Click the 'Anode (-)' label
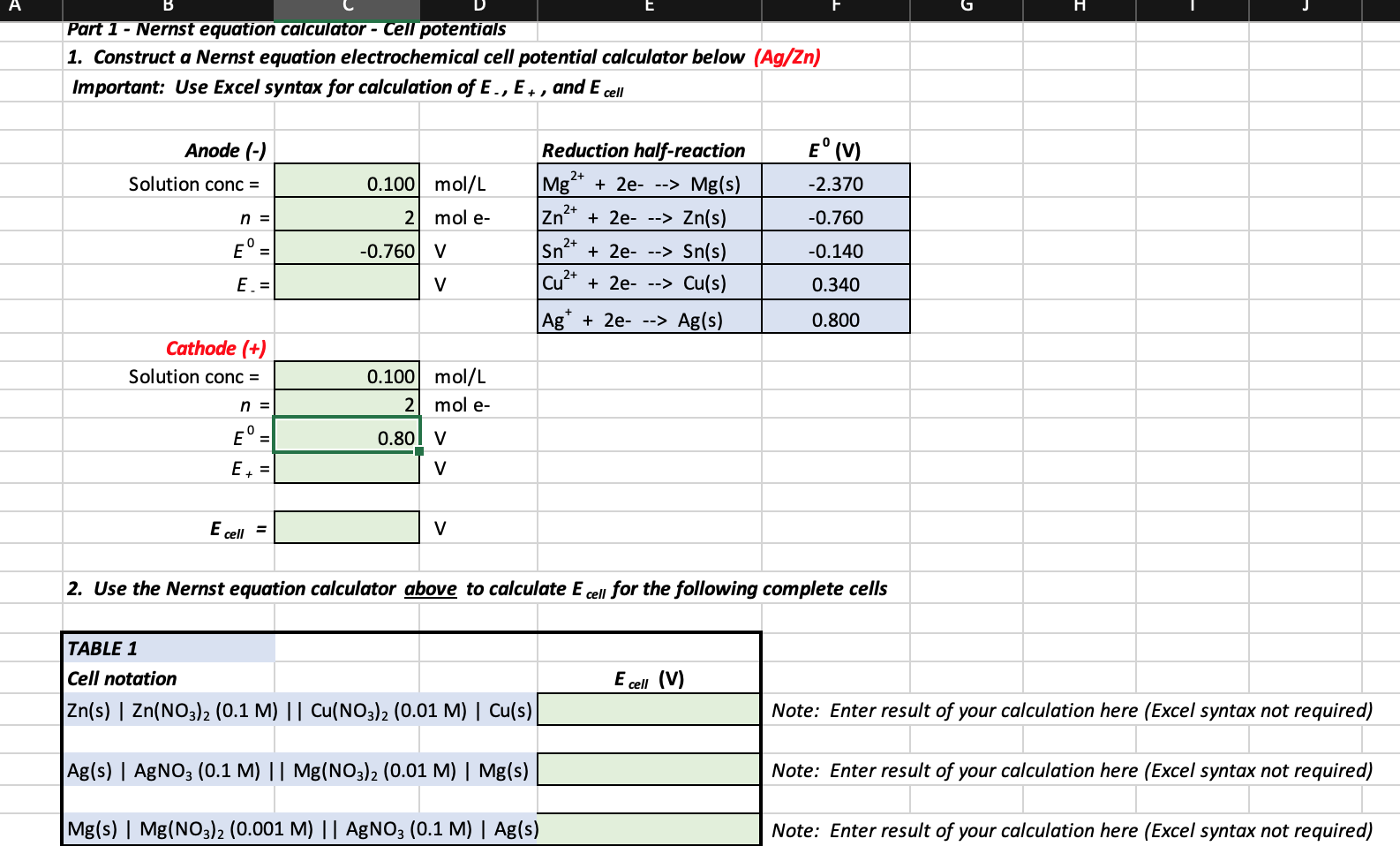Image resolution: width=1400 pixels, height=846 pixels. click(225, 150)
